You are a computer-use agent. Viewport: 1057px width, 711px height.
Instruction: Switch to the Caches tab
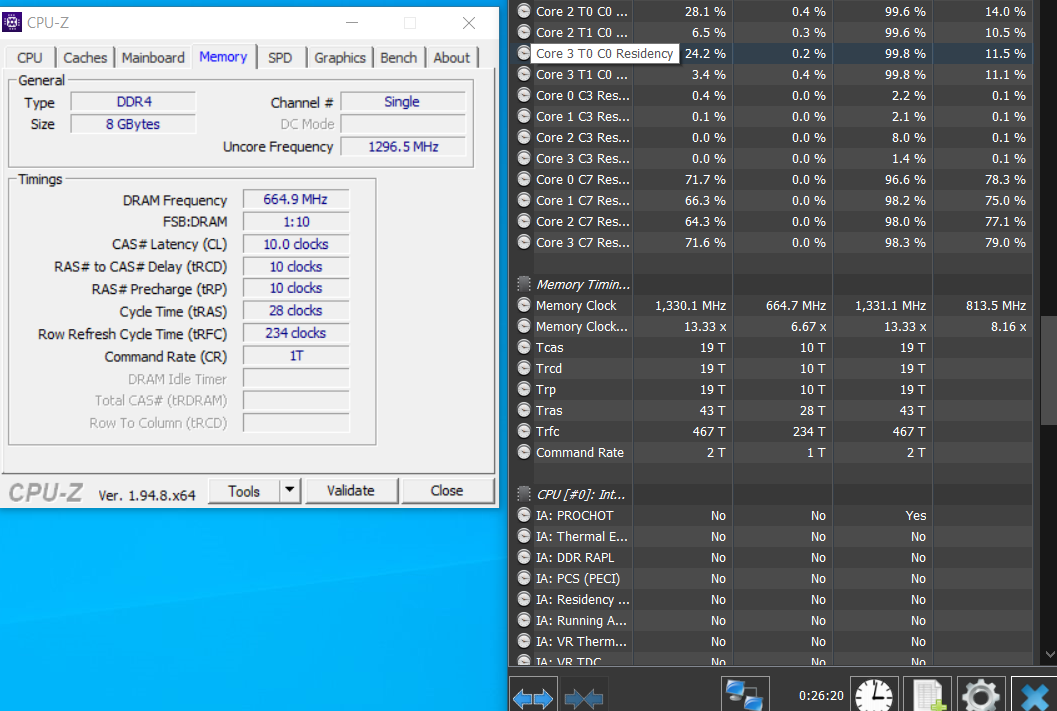(85, 58)
